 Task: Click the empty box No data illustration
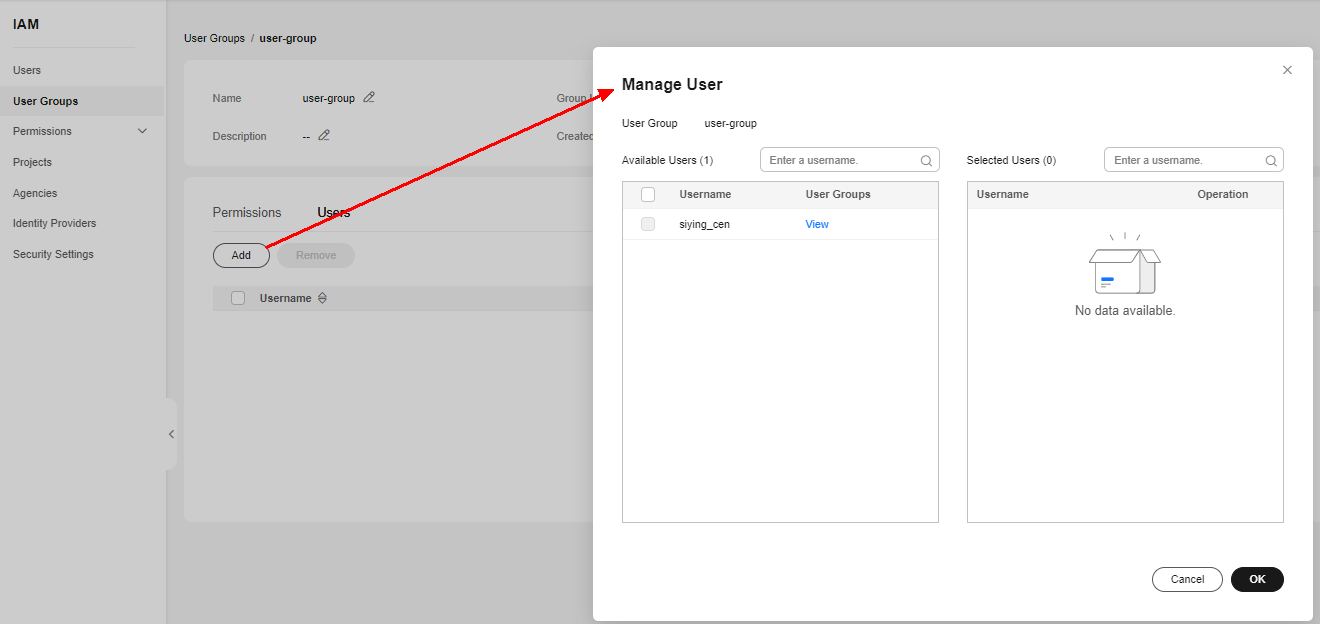point(1124,266)
